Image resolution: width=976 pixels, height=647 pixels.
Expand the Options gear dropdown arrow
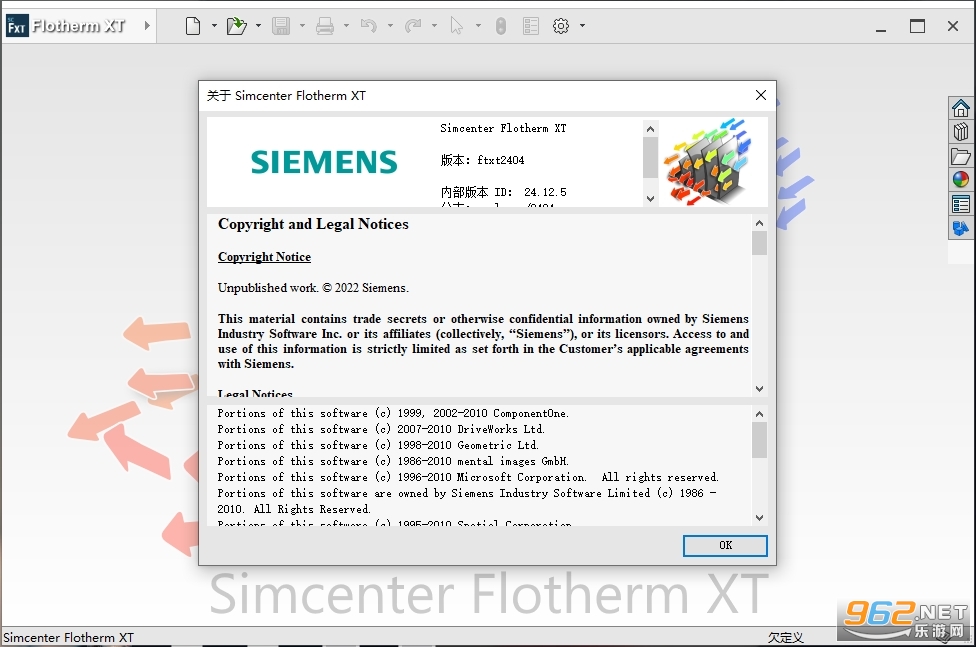(583, 26)
